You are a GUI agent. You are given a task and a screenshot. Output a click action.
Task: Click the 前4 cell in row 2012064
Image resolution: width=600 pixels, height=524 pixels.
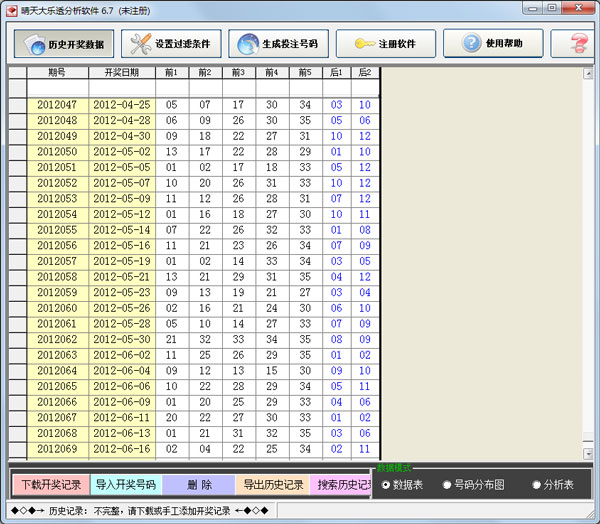tap(272, 371)
